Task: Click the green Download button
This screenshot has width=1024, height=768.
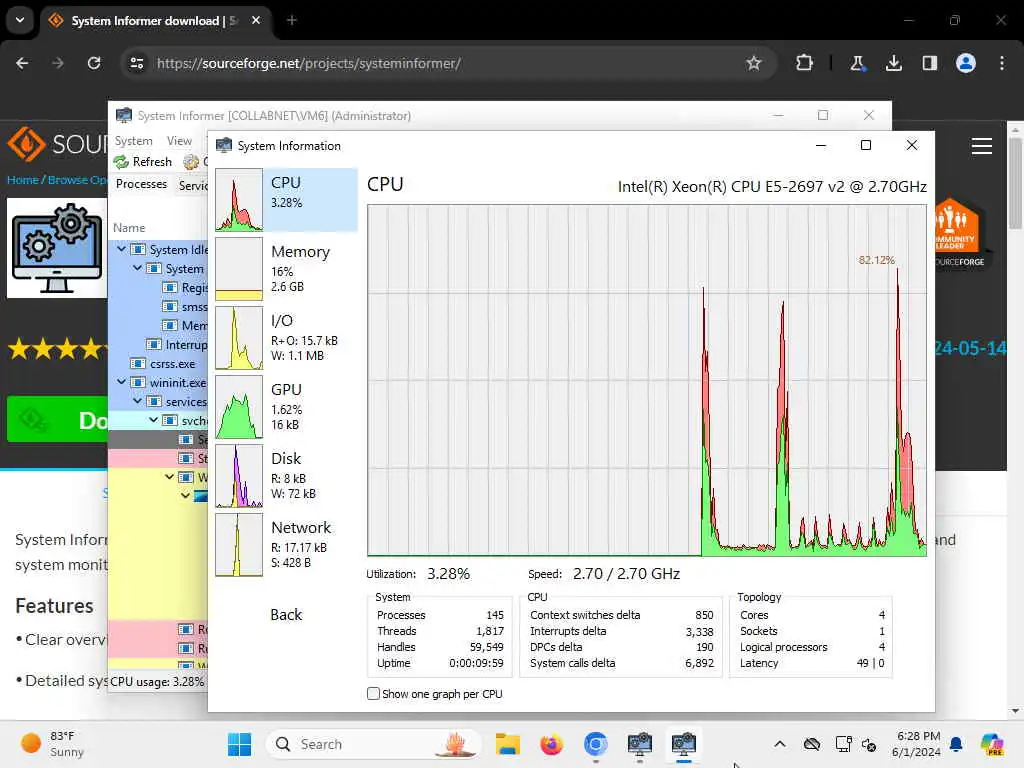Action: click(x=57, y=419)
